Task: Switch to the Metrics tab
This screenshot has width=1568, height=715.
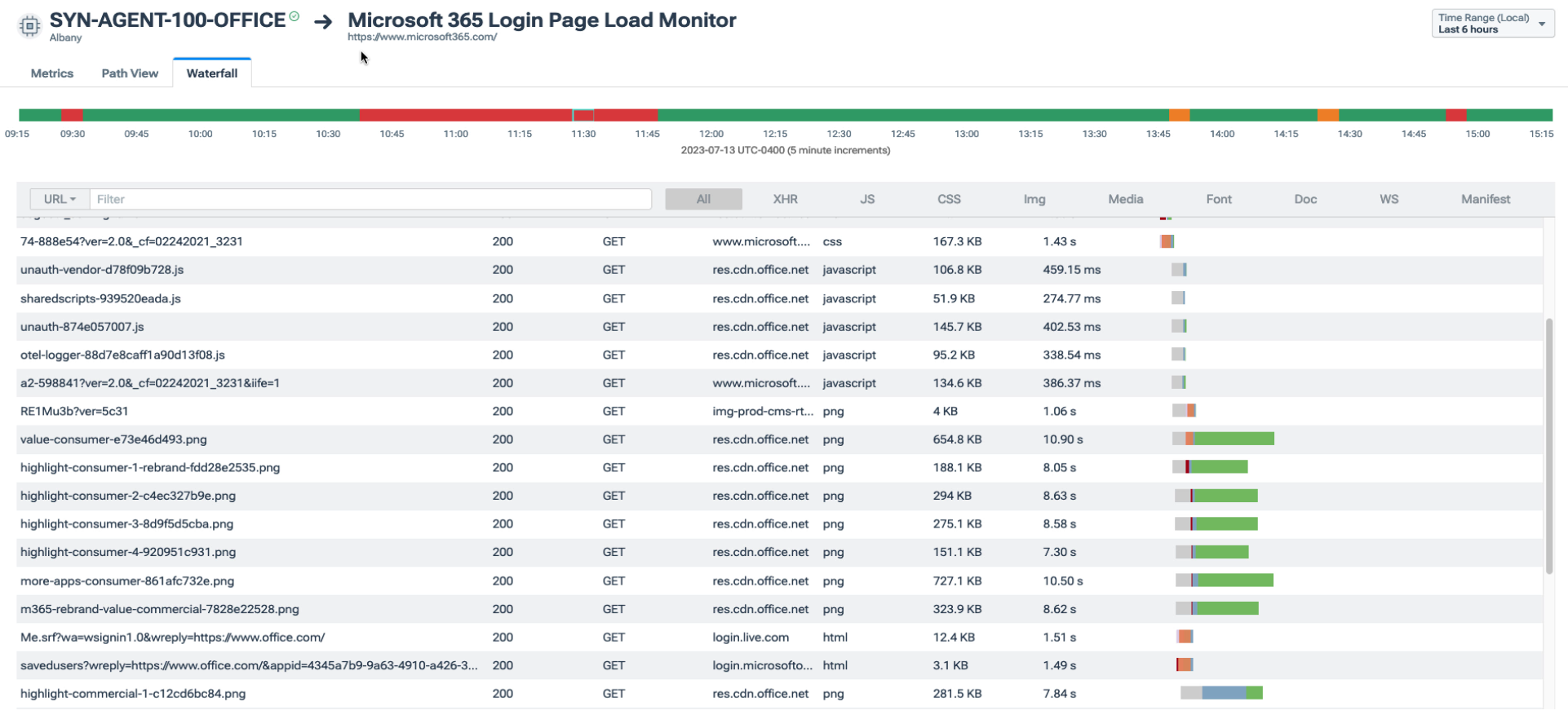Action: pyautogui.click(x=52, y=73)
